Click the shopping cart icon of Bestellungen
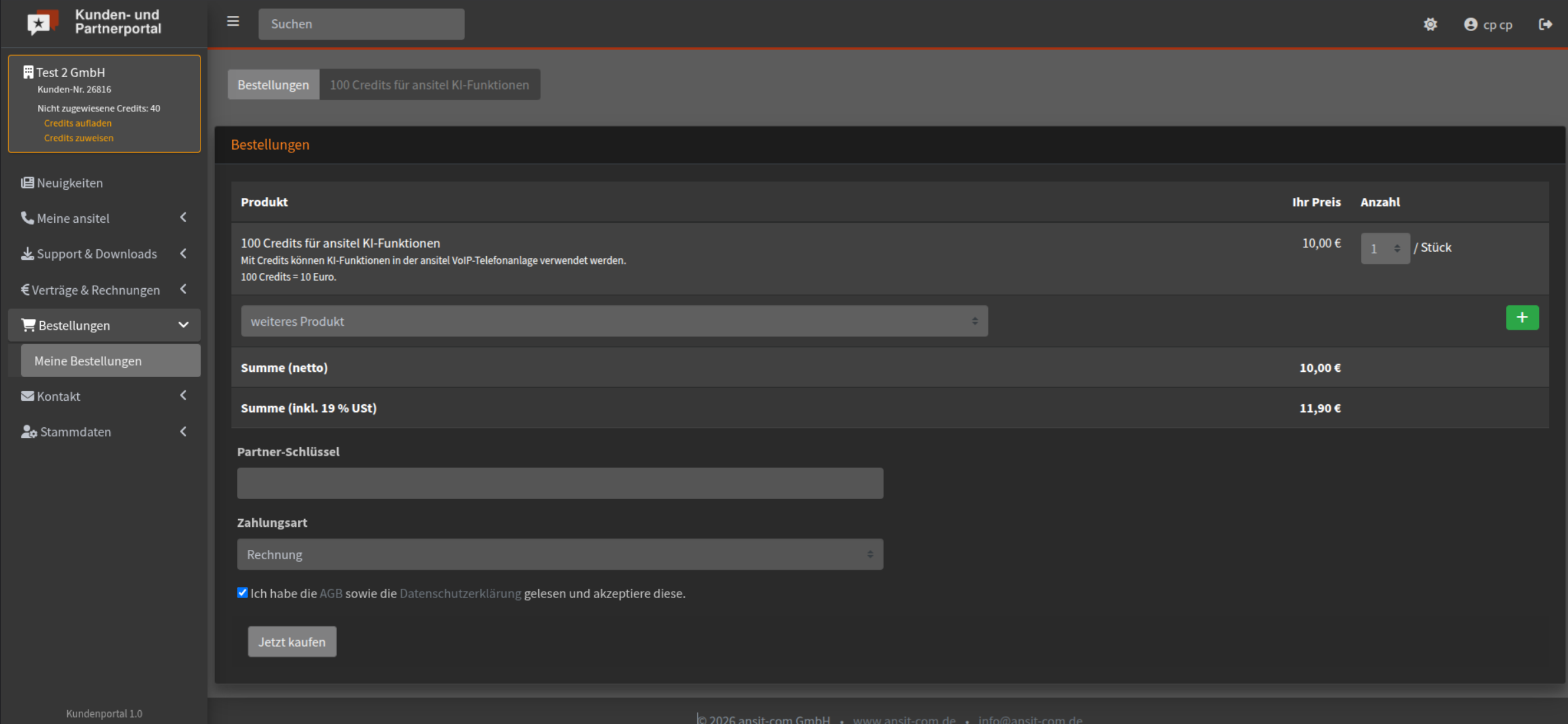1568x724 pixels. coord(28,324)
